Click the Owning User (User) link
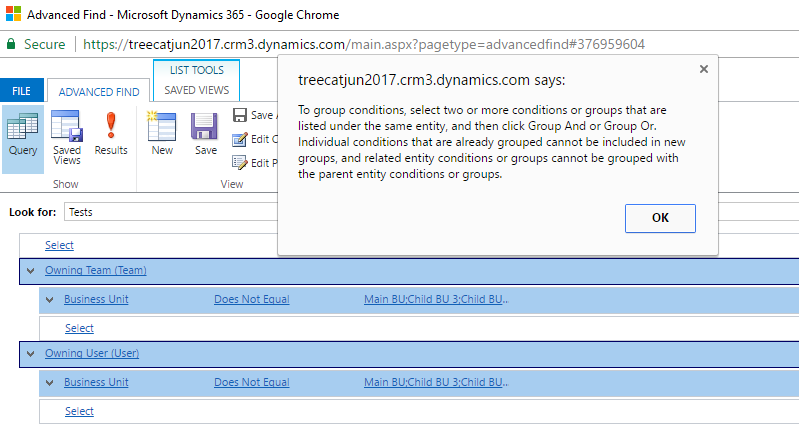799x444 pixels. tap(92, 353)
